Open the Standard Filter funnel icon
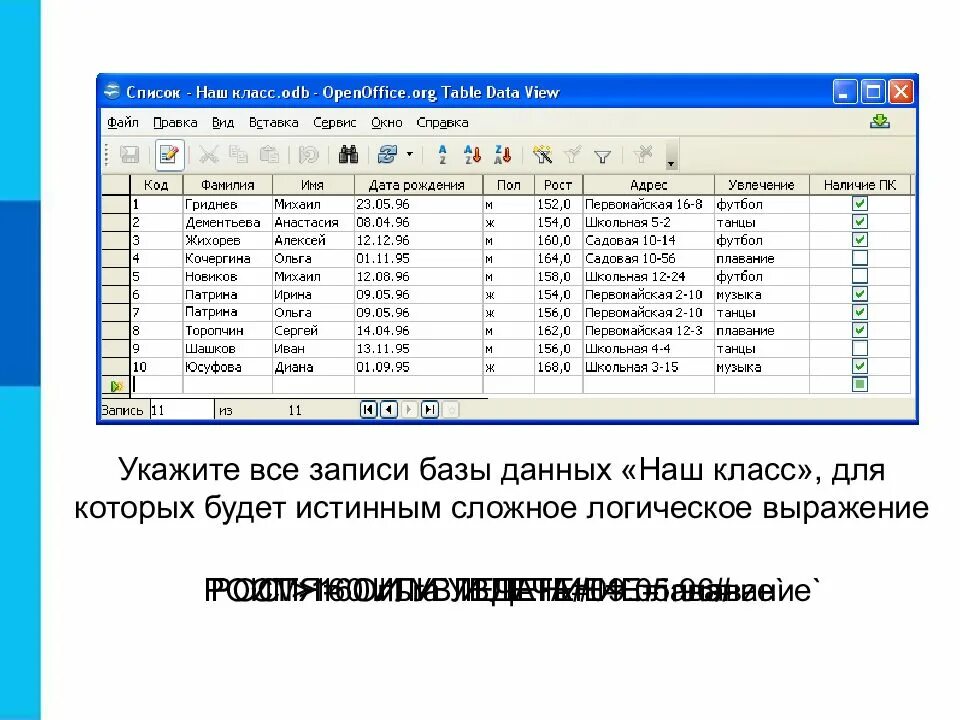This screenshot has height=720, width=960. pos(602,157)
